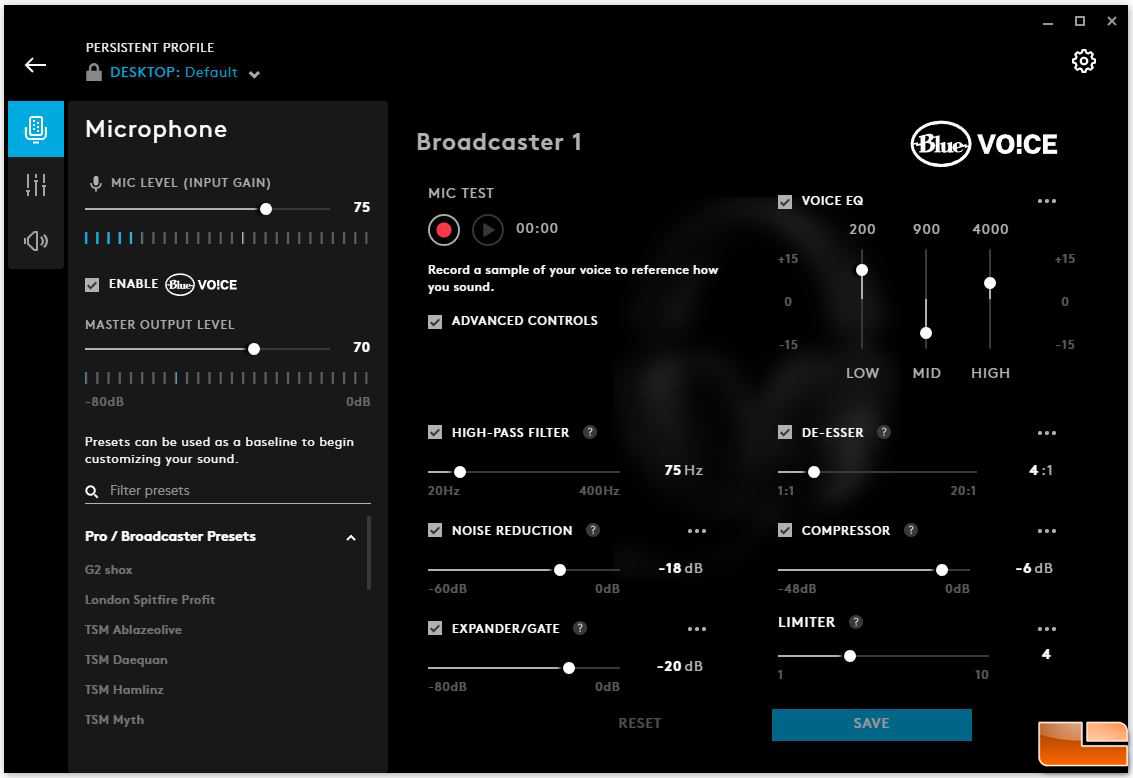
Task: Focus the Filter presets search field
Action: (228, 491)
